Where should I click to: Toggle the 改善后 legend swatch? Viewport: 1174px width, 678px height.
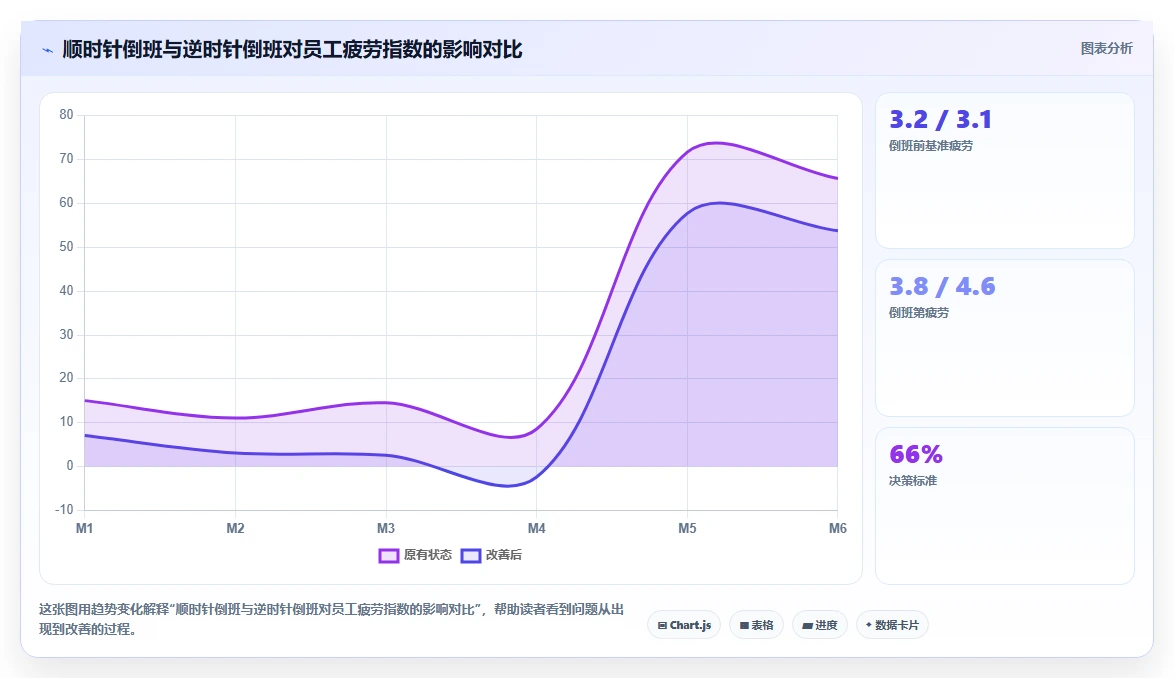click(x=470, y=555)
